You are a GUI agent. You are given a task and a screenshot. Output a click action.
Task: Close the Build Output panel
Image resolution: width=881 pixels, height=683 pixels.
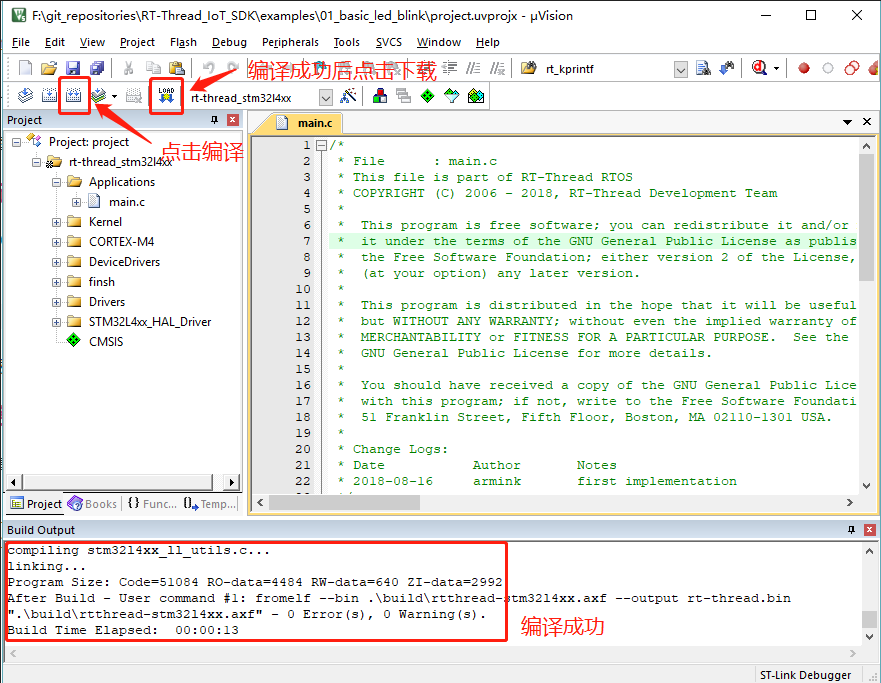coord(870,530)
